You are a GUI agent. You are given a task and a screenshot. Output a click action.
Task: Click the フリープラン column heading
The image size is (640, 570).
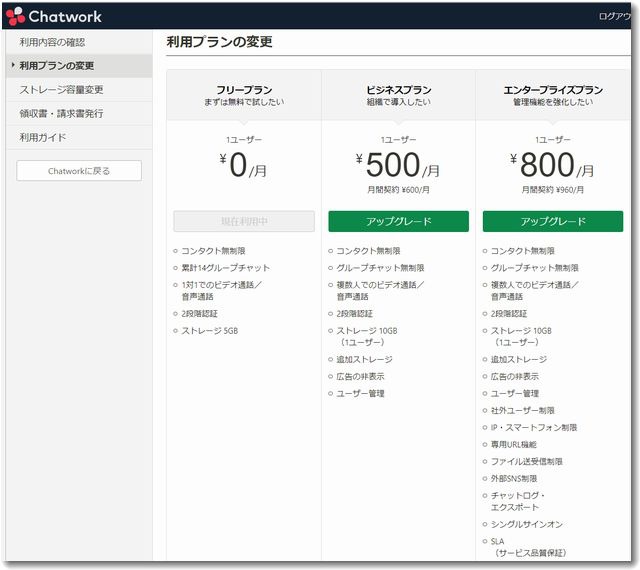(244, 90)
